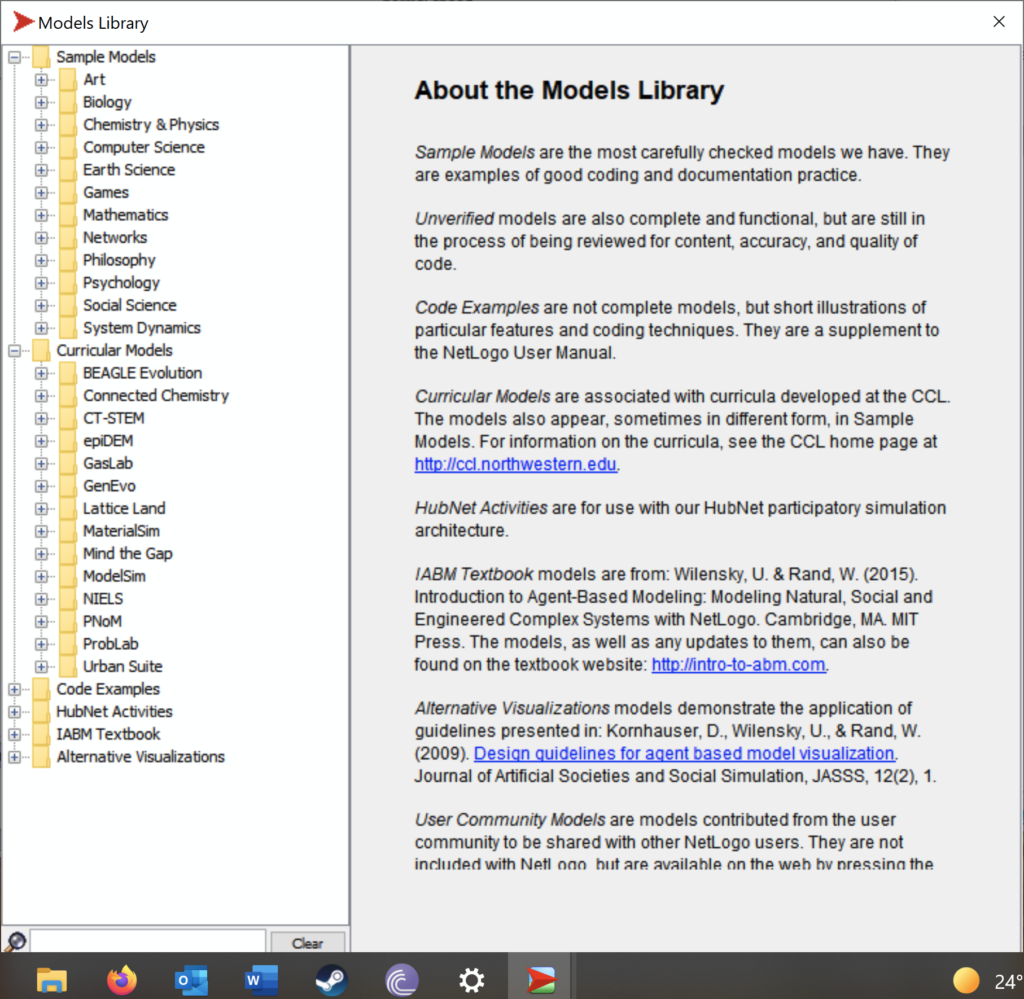
Task: Click the weather widget in taskbar
Action: click(987, 981)
